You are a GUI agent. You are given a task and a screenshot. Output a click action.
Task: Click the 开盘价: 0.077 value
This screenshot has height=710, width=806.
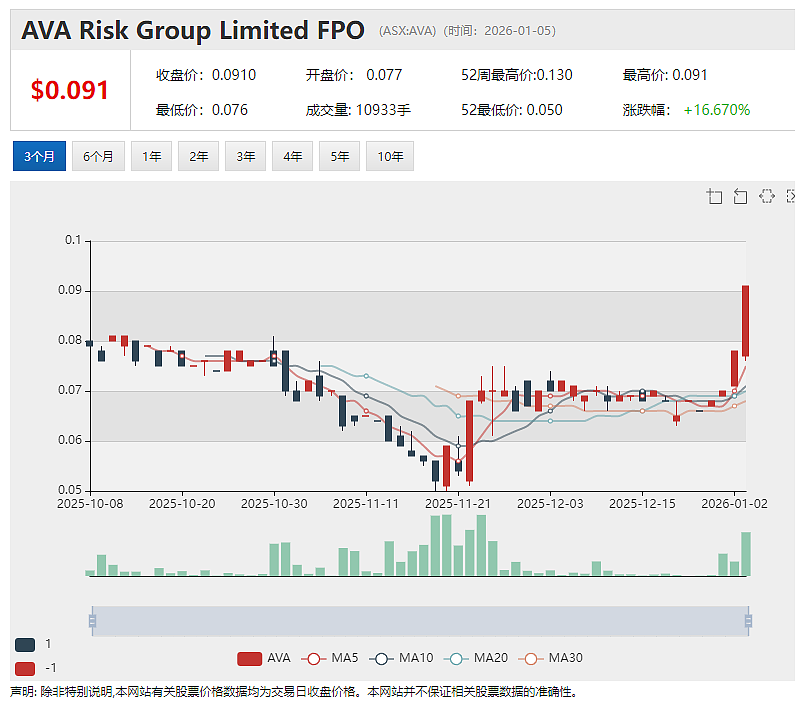tap(354, 75)
